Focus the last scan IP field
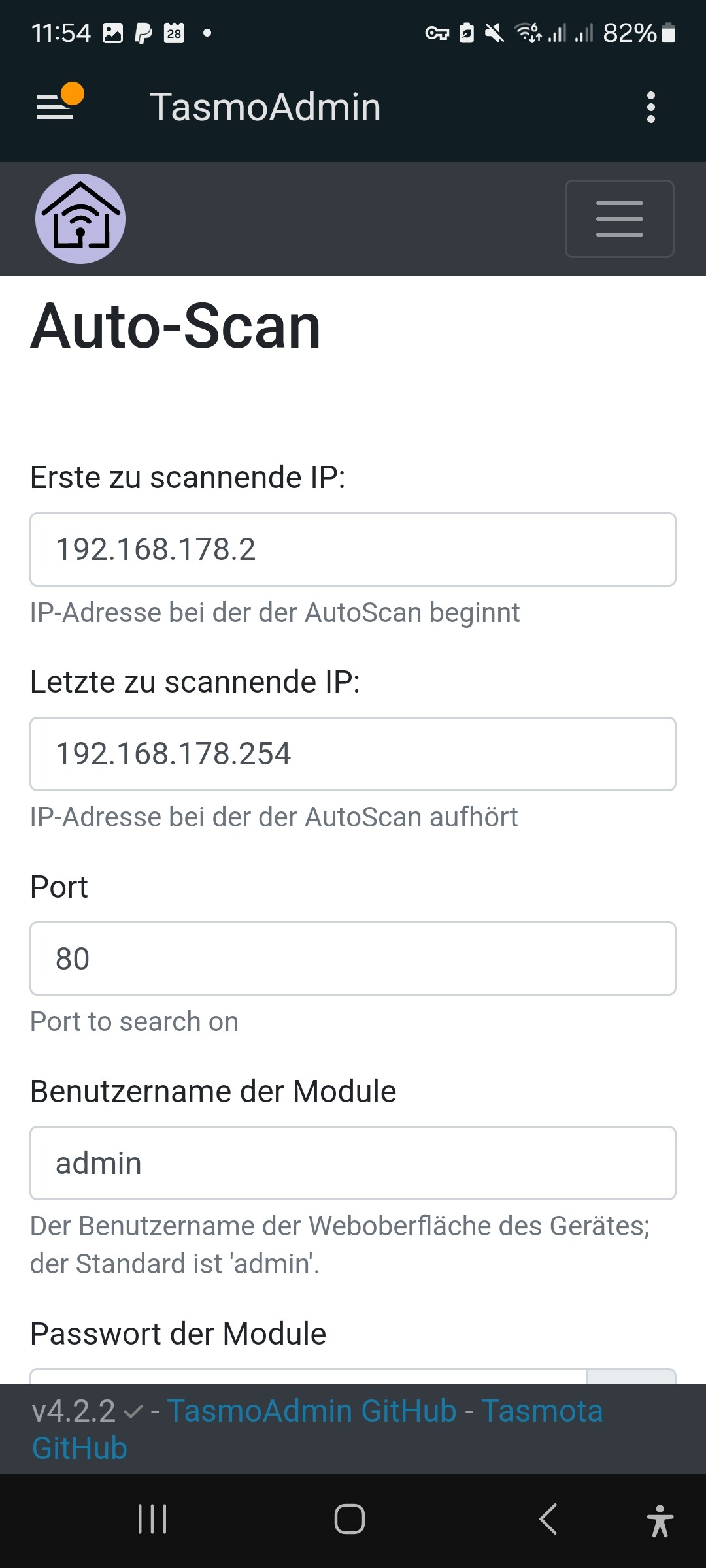The width and height of the screenshot is (706, 1568). pyautogui.click(x=353, y=754)
